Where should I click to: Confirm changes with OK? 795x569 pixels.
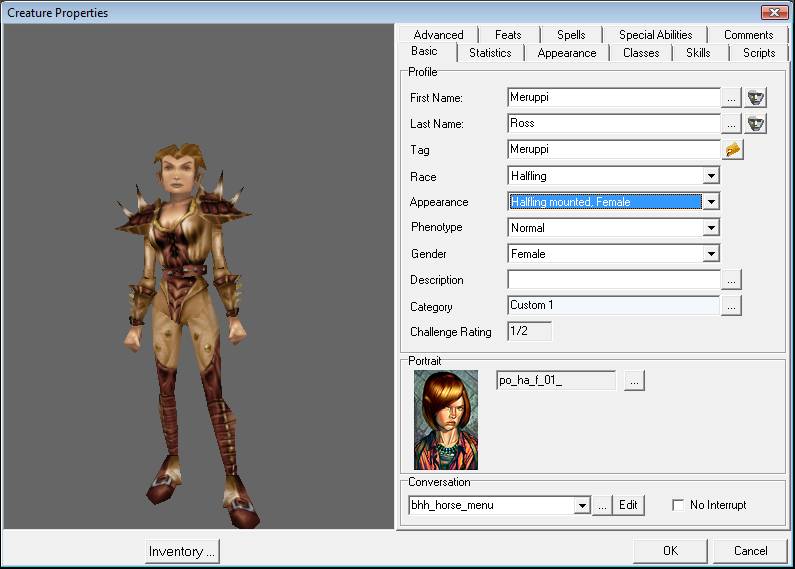click(670, 551)
